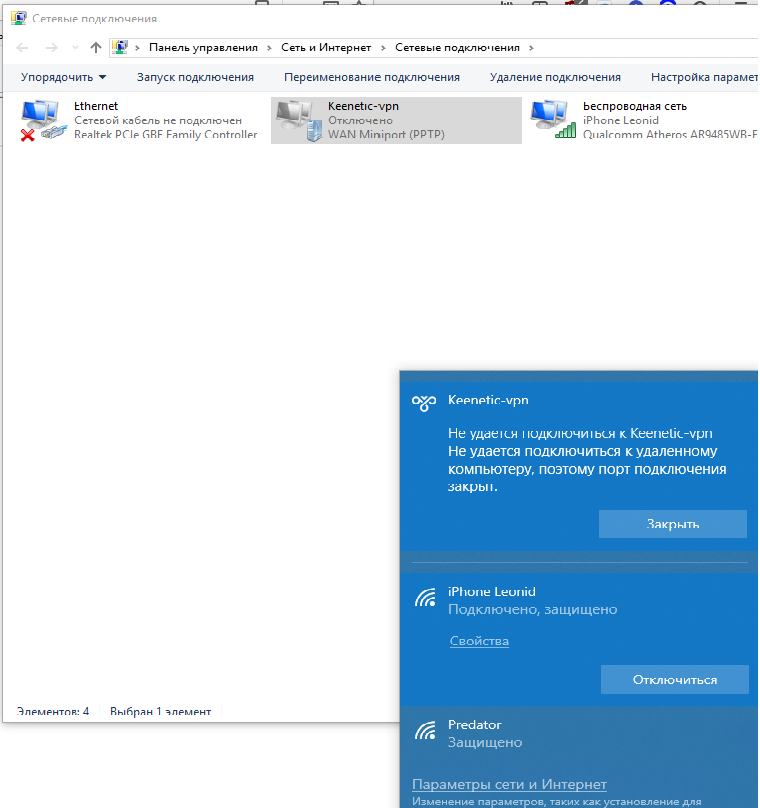Viewport: 760px width, 808px height.
Task: Click the 'Защищено' text under Predator
Action: (485, 742)
